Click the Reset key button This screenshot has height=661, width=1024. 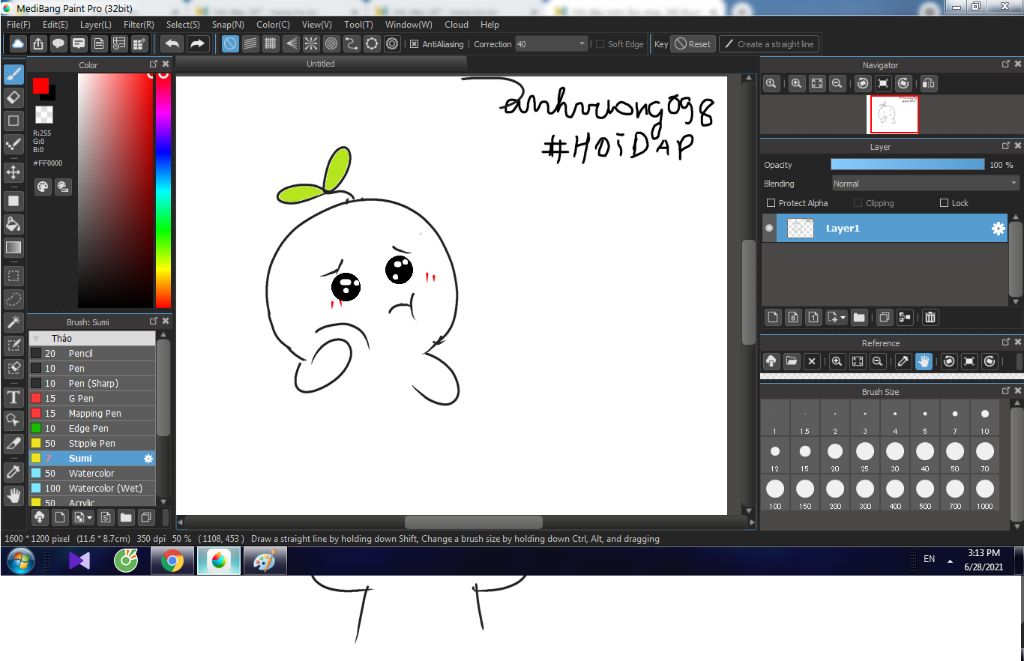[693, 44]
